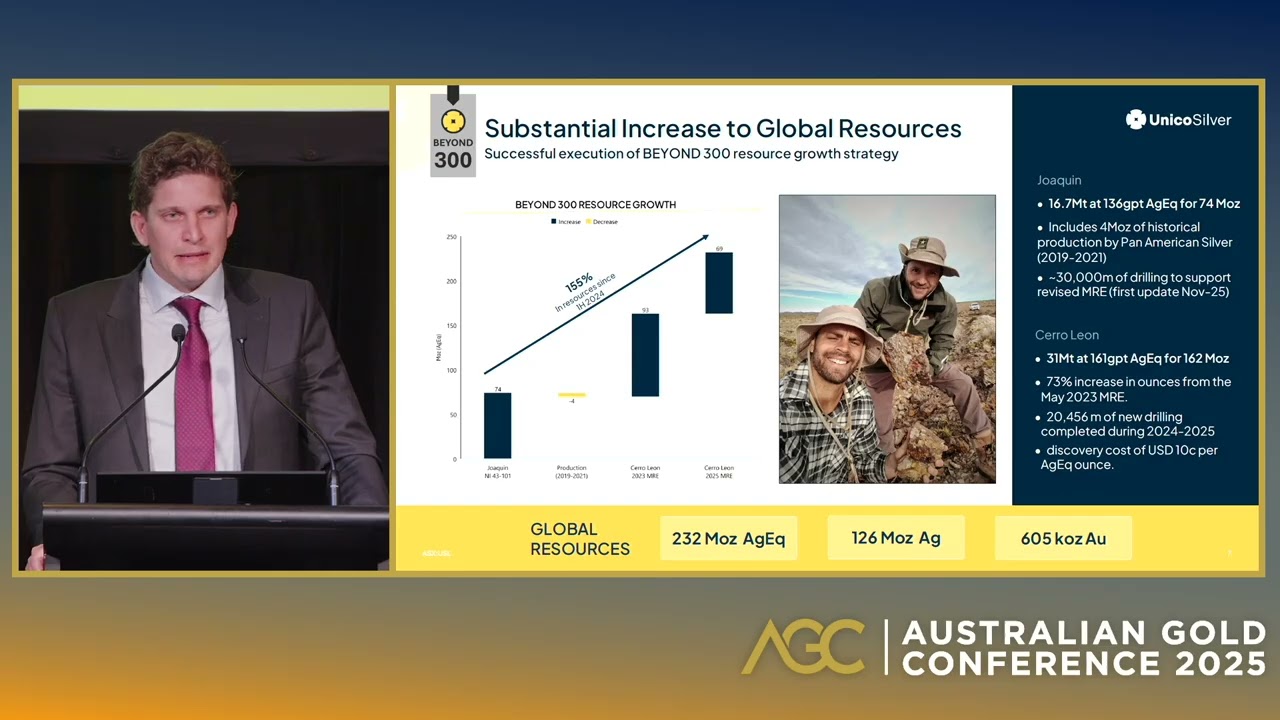The height and width of the screenshot is (720, 1280).
Task: Click the chart title 'BEYOND 300 RESOURCE GROWTH'
Action: click(x=596, y=205)
